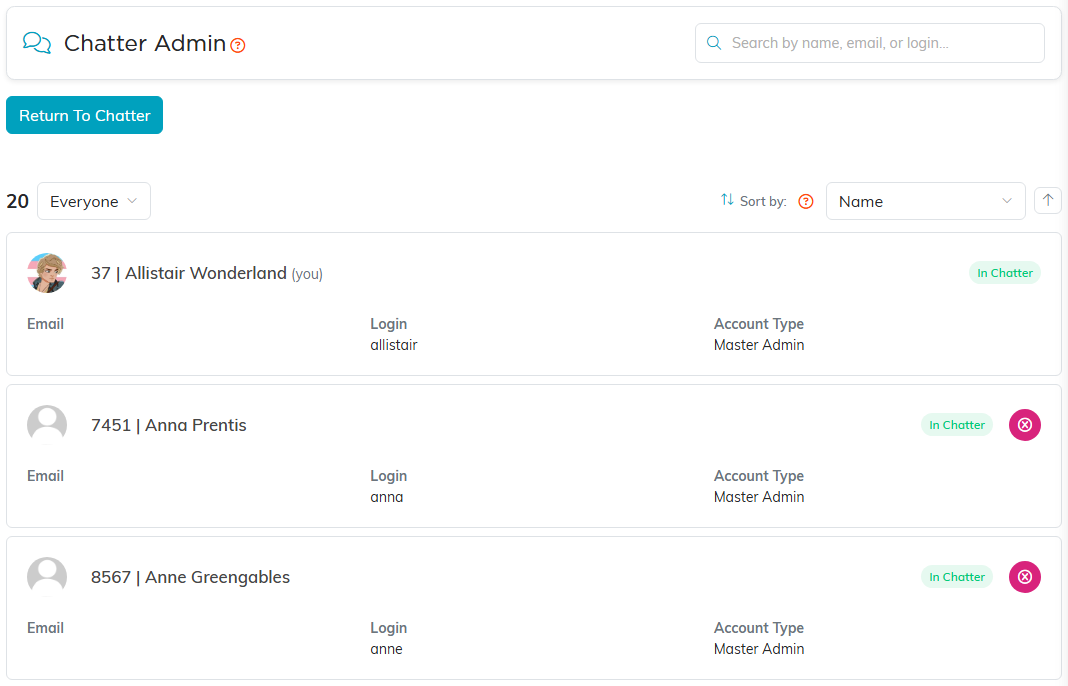
Task: Click the Email label in Allistair's card
Action: click(46, 324)
